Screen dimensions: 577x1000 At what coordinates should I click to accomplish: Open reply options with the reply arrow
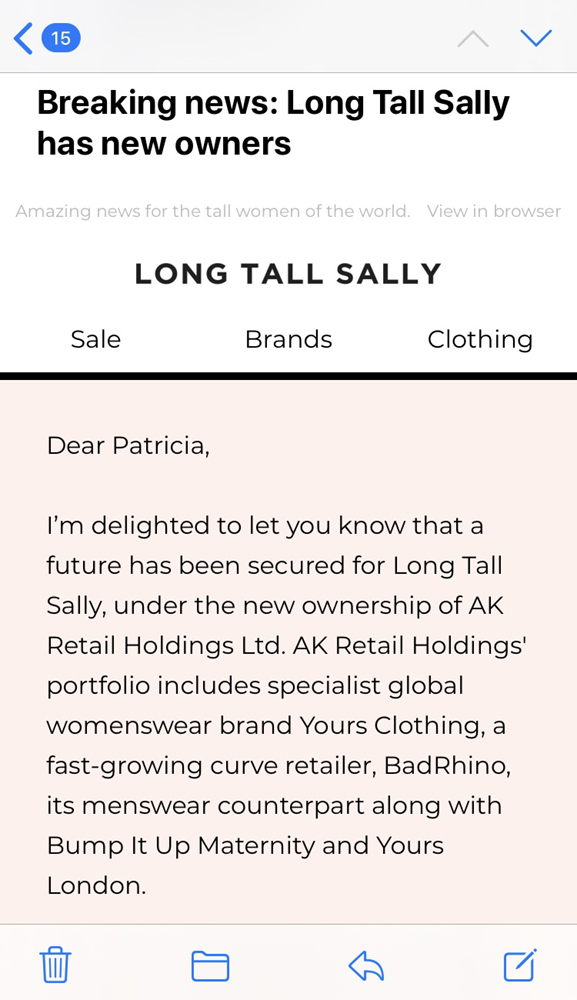(x=367, y=965)
